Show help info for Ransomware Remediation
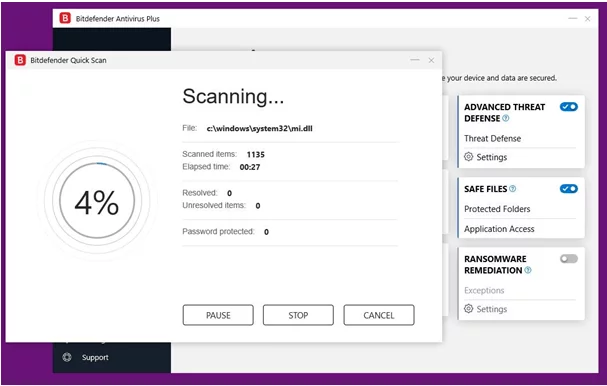This screenshot has height=386, width=607. tap(528, 270)
